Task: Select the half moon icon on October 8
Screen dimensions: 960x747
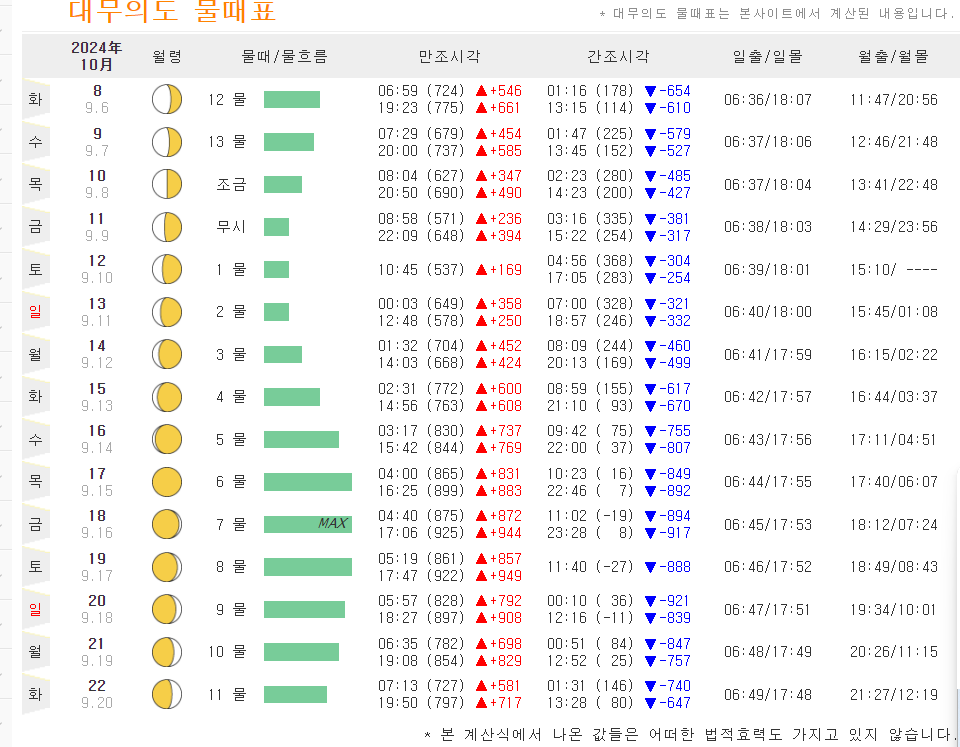Action: pos(166,99)
